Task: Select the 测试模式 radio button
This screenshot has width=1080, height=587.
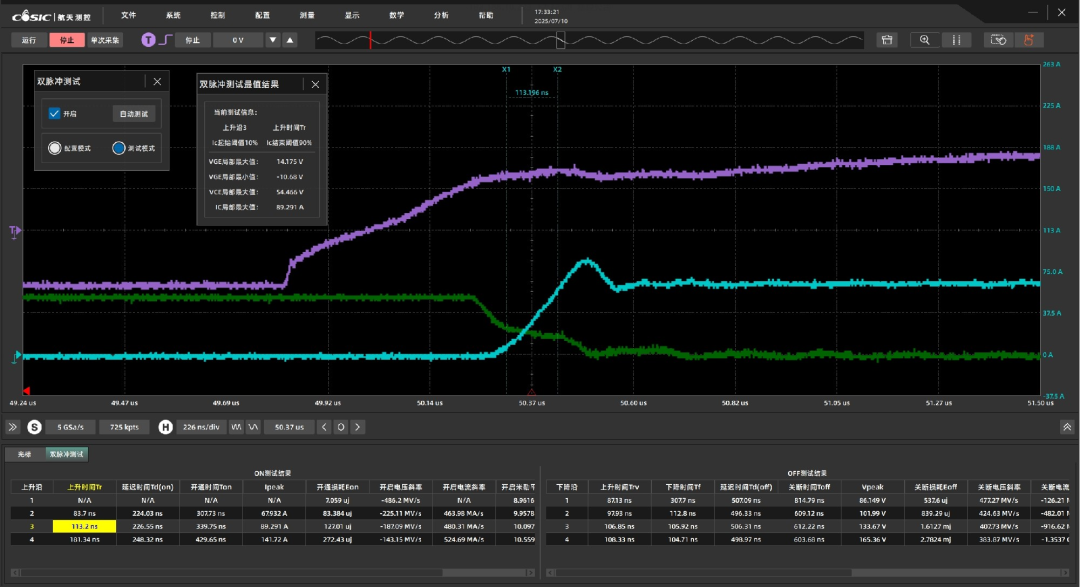Action: pyautogui.click(x=119, y=148)
